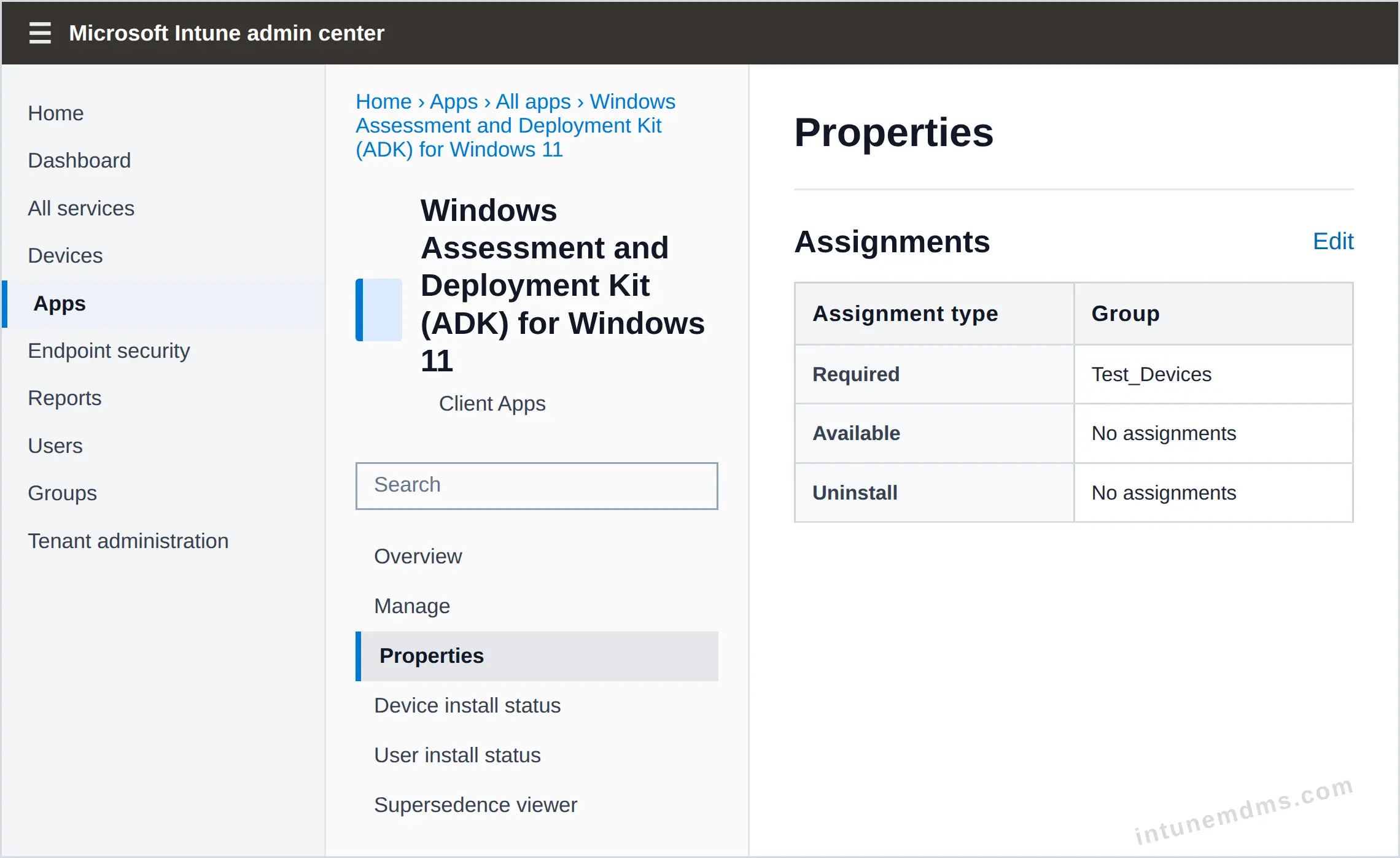Viewport: 1400px width, 858px height.
Task: Click the Windows ADK breadcrumb link
Action: (516, 125)
